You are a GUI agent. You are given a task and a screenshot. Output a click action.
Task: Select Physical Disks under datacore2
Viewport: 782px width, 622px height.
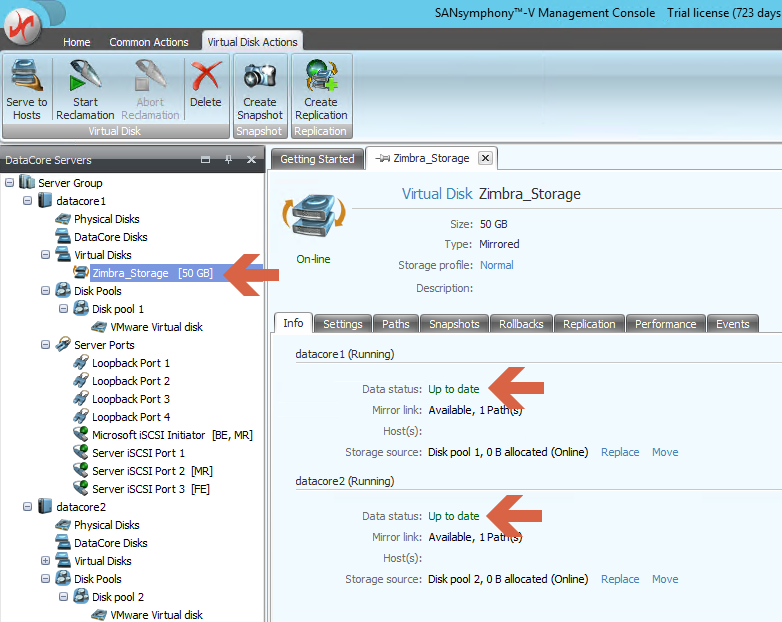(107, 525)
